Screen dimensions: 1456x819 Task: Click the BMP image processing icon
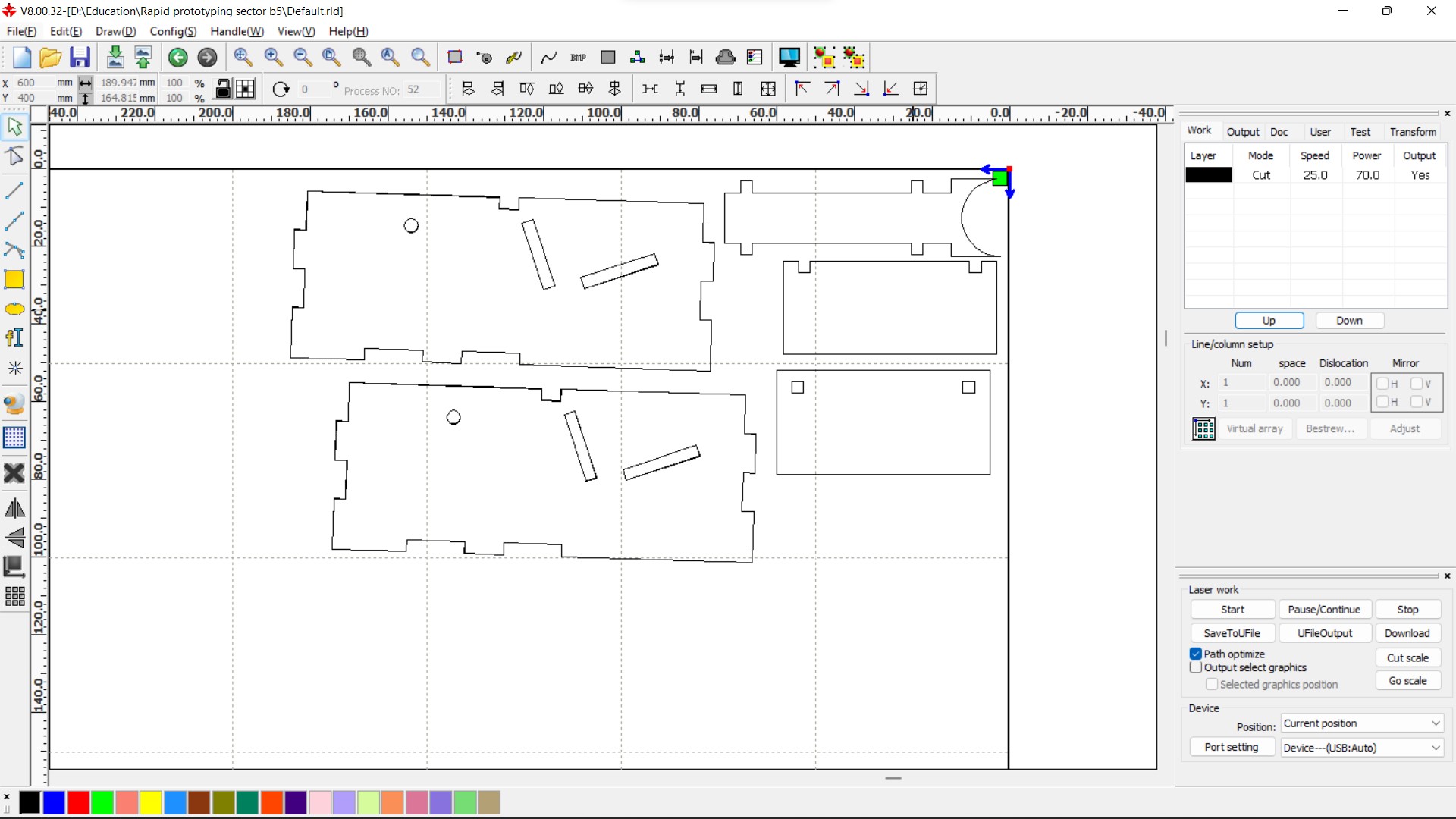(578, 58)
